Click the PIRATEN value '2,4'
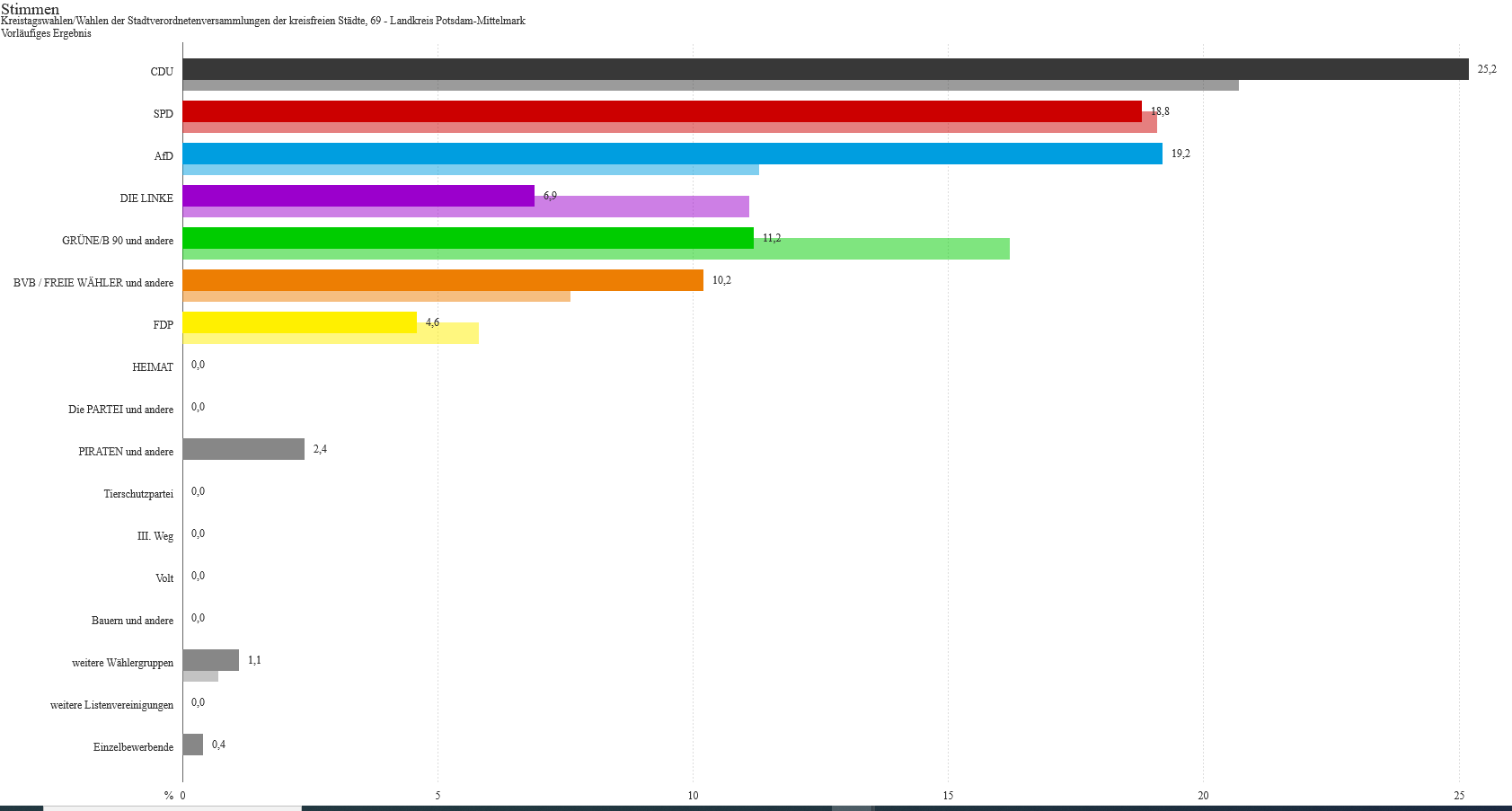The image size is (1512, 811). [320, 449]
